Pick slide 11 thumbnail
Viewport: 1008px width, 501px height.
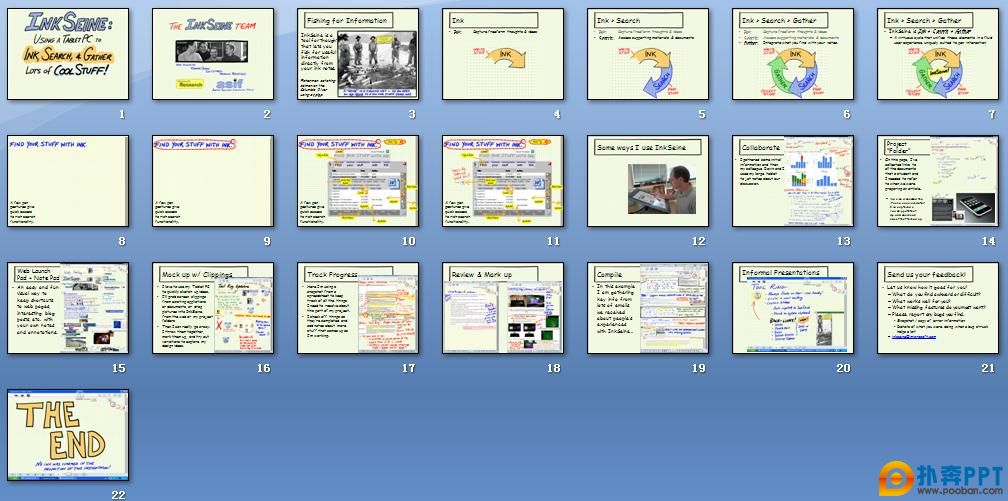tap(503, 181)
